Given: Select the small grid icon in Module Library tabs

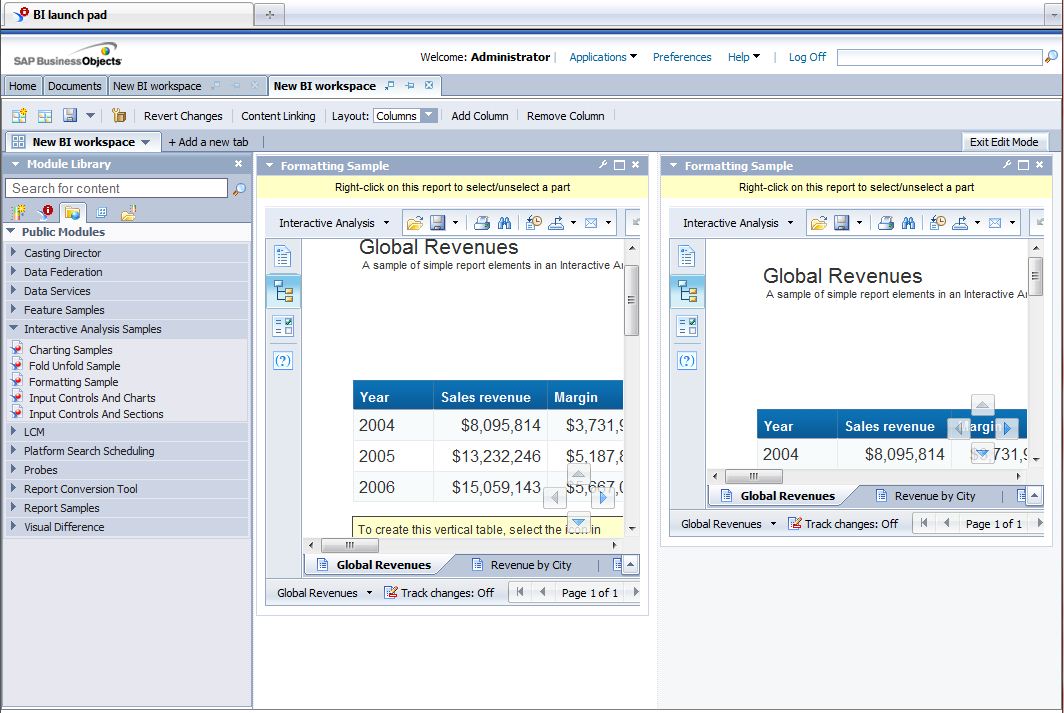Looking at the screenshot, I should click(x=101, y=213).
